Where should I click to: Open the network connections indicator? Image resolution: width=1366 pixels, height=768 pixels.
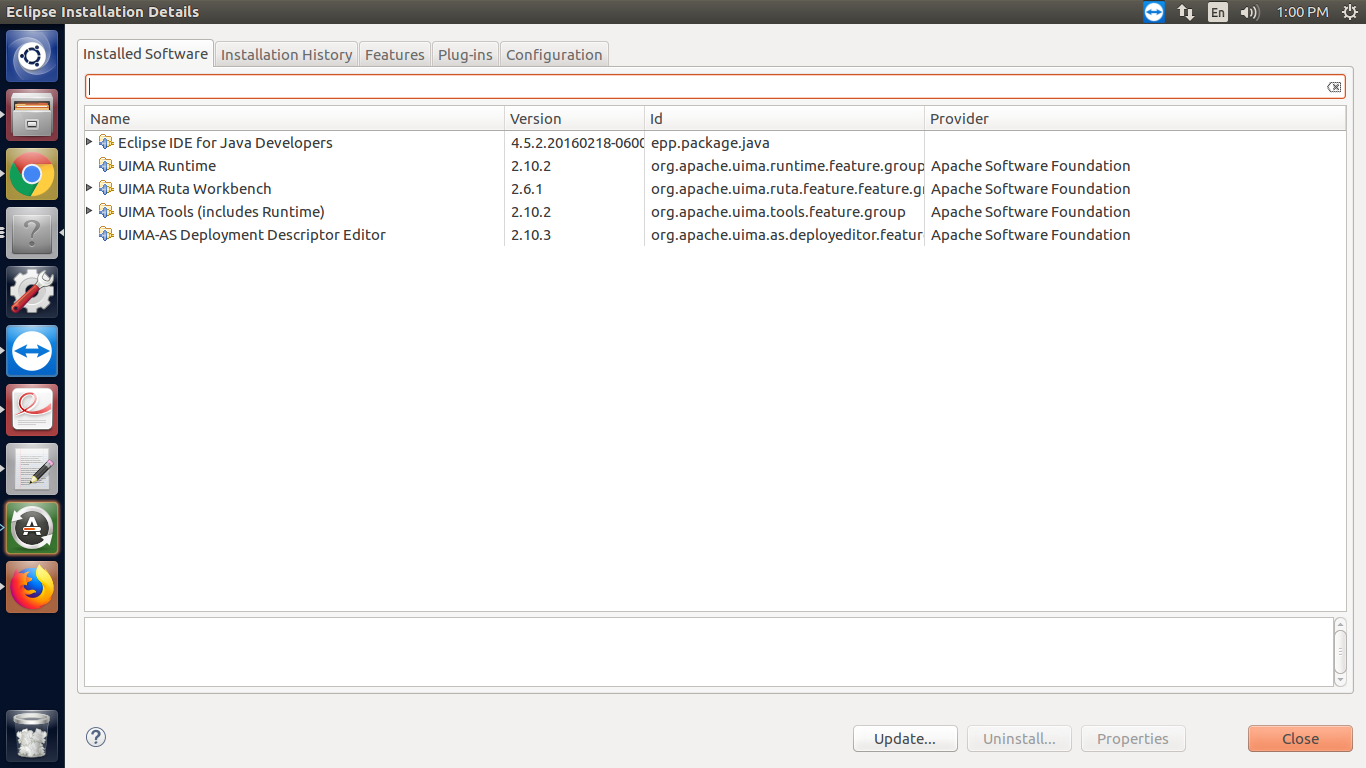pyautogui.click(x=1186, y=12)
